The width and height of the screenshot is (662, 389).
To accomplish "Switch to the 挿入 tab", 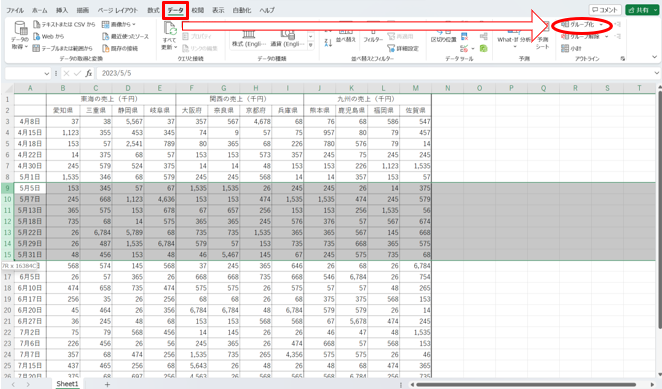I will pyautogui.click(x=62, y=10).
